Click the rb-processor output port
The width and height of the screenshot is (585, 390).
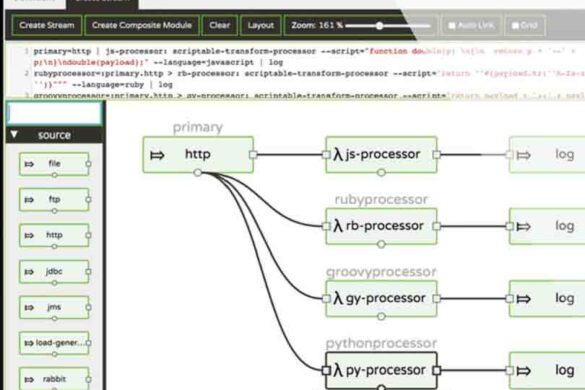437,226
